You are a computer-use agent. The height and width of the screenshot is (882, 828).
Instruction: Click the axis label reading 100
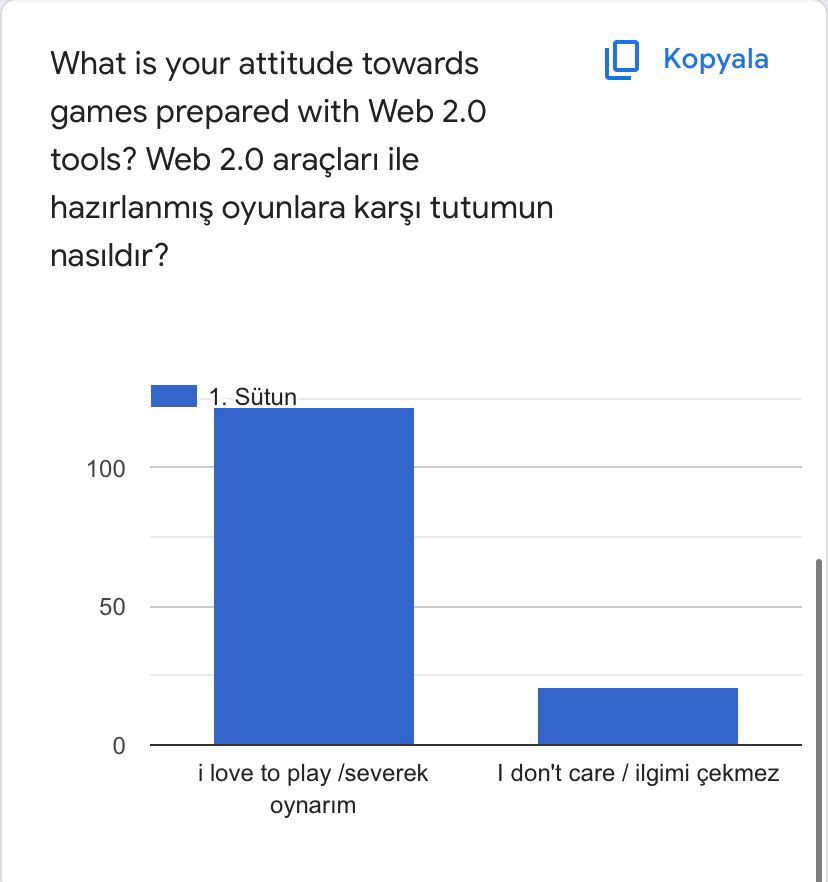[x=108, y=467]
